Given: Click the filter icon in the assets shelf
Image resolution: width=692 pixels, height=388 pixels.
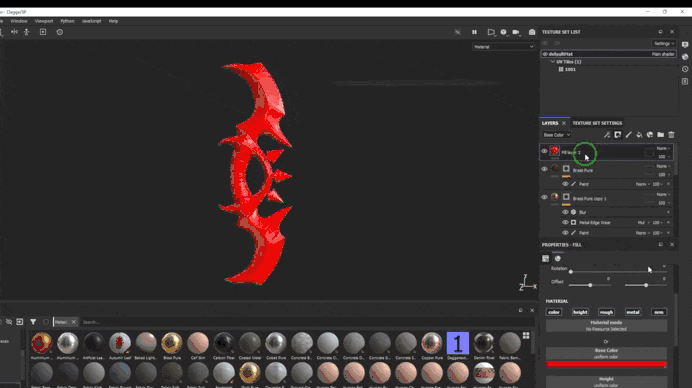Looking at the screenshot, I should [x=33, y=322].
